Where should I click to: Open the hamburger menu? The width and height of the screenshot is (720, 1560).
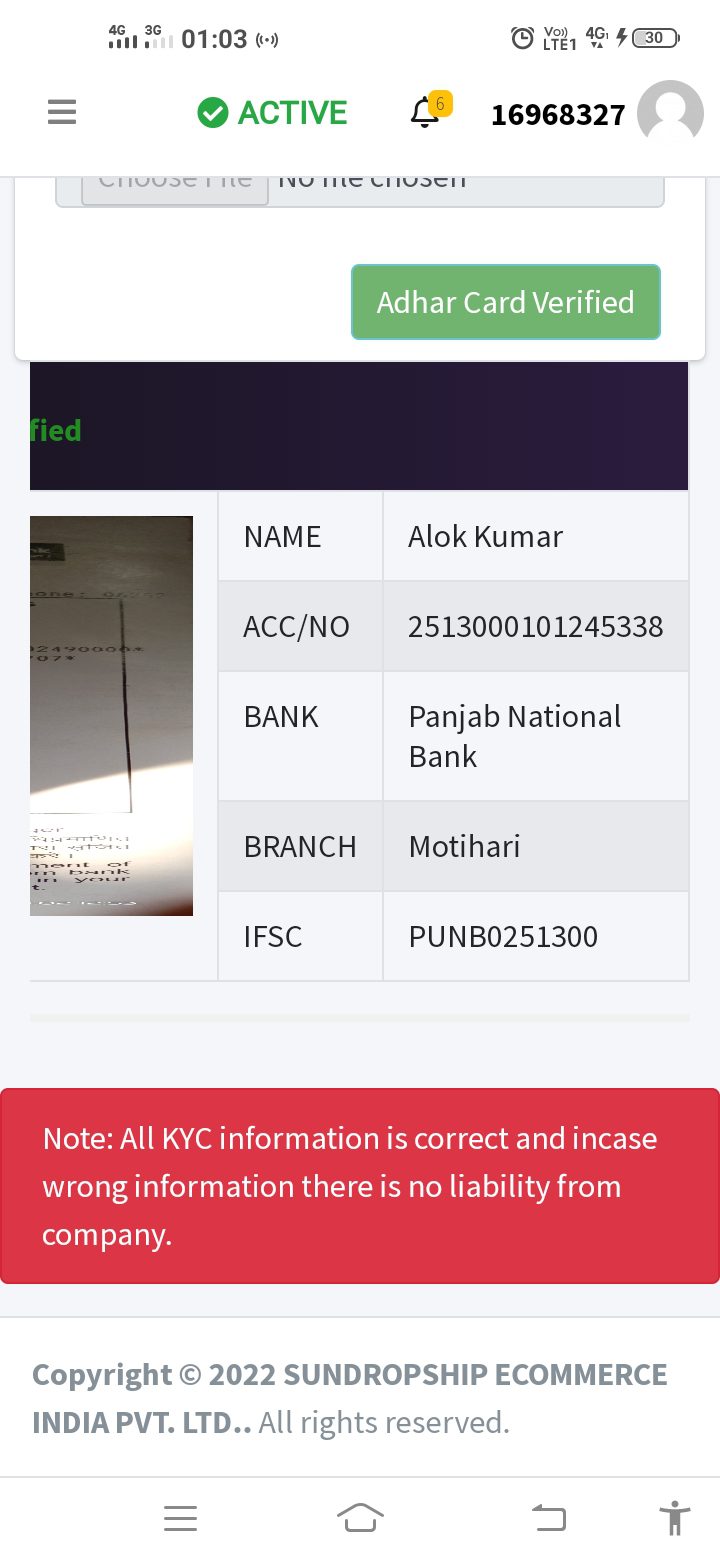coord(62,113)
